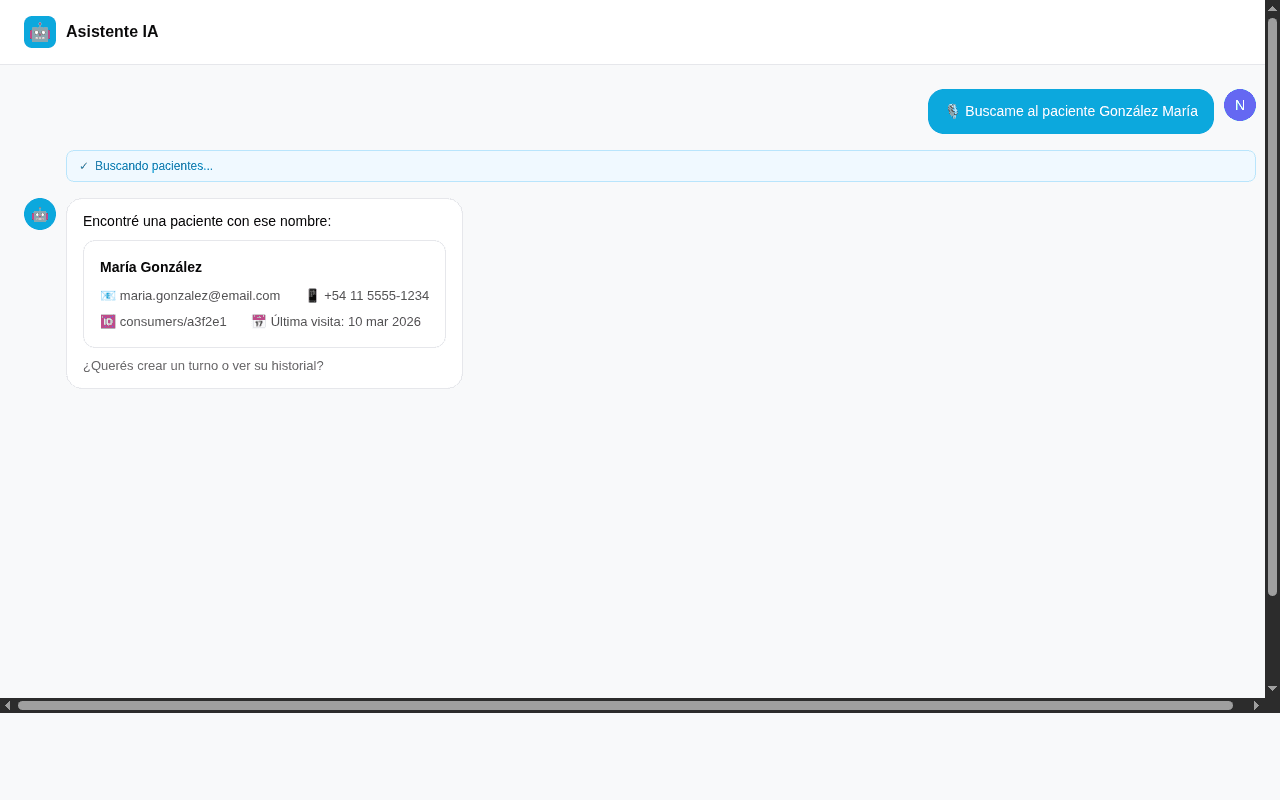
Task: Select the message 'Buscame al paciente González María'
Action: pos(1071,111)
